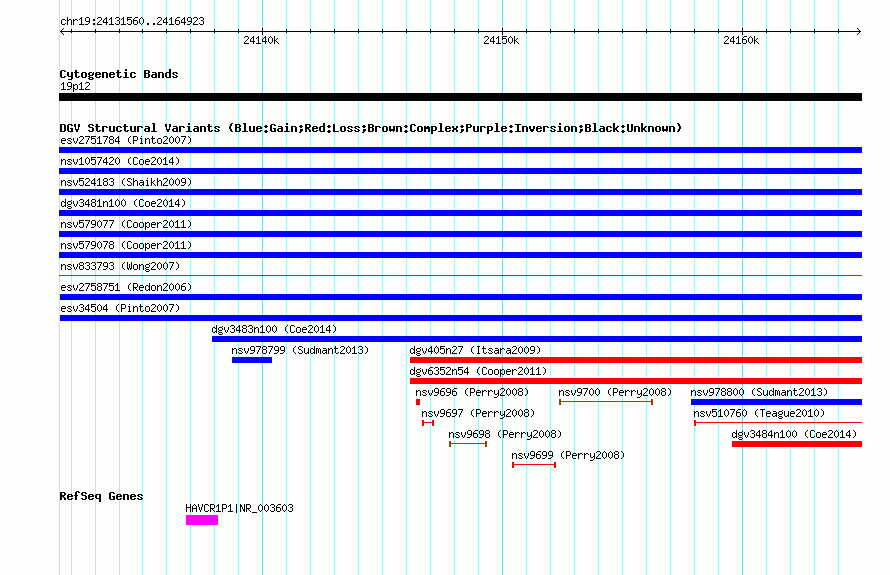This screenshot has height=575, width=890.
Task: Click the black 19p12 cytogenetic band bar
Action: tap(460, 97)
